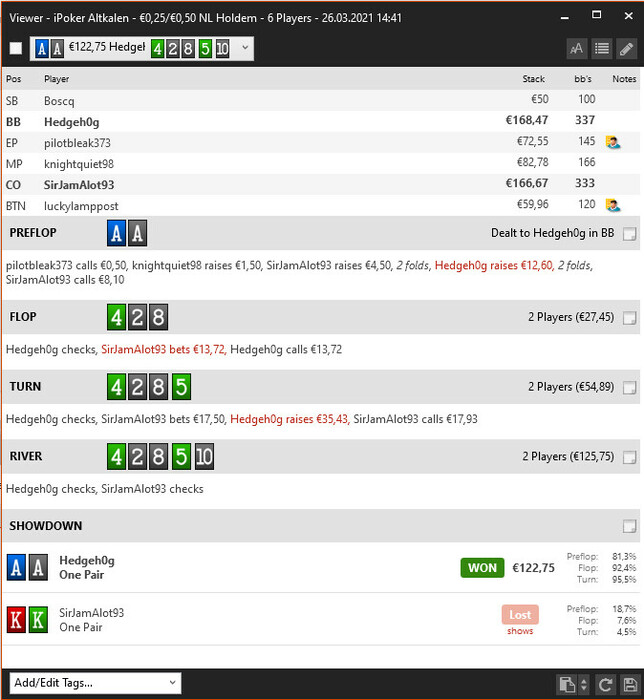644x700 pixels.
Task: Click the 'Hedgeh0g raises €35,43' action text
Action: [x=290, y=419]
